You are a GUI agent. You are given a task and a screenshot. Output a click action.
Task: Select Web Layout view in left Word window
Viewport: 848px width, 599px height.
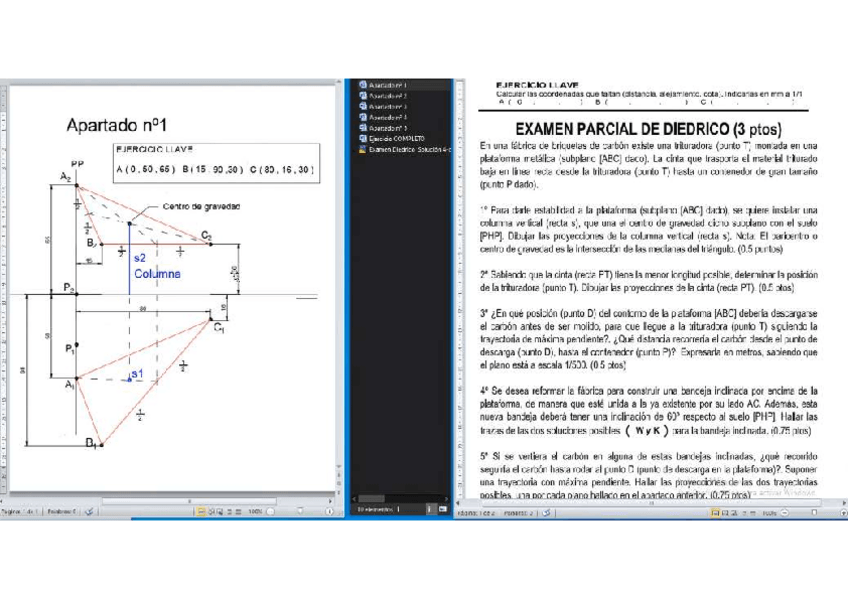220,511
